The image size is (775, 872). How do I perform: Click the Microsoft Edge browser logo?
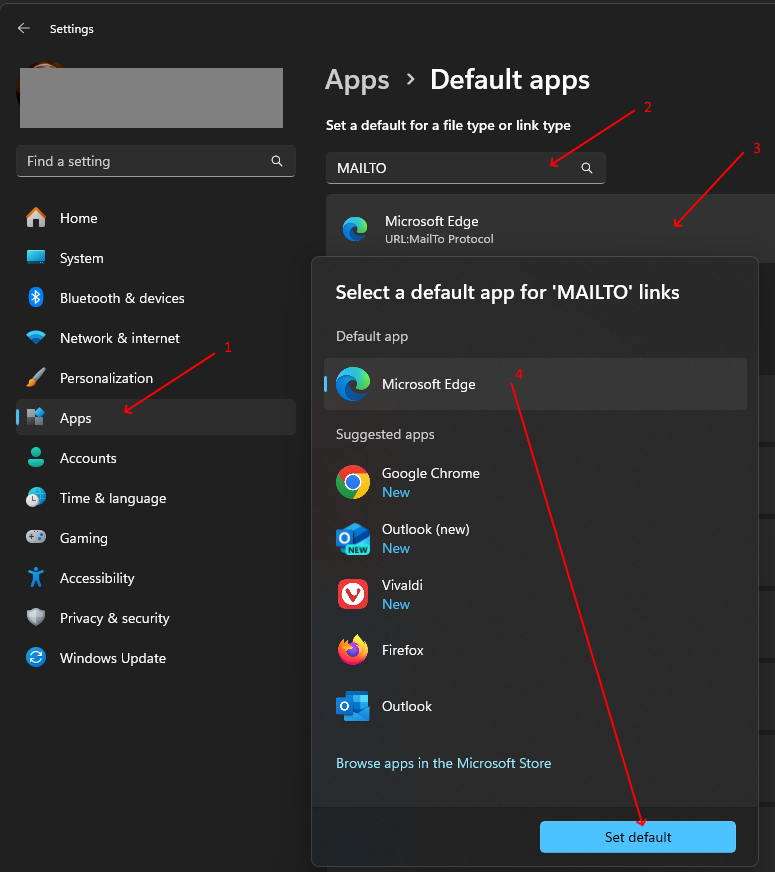pos(355,229)
